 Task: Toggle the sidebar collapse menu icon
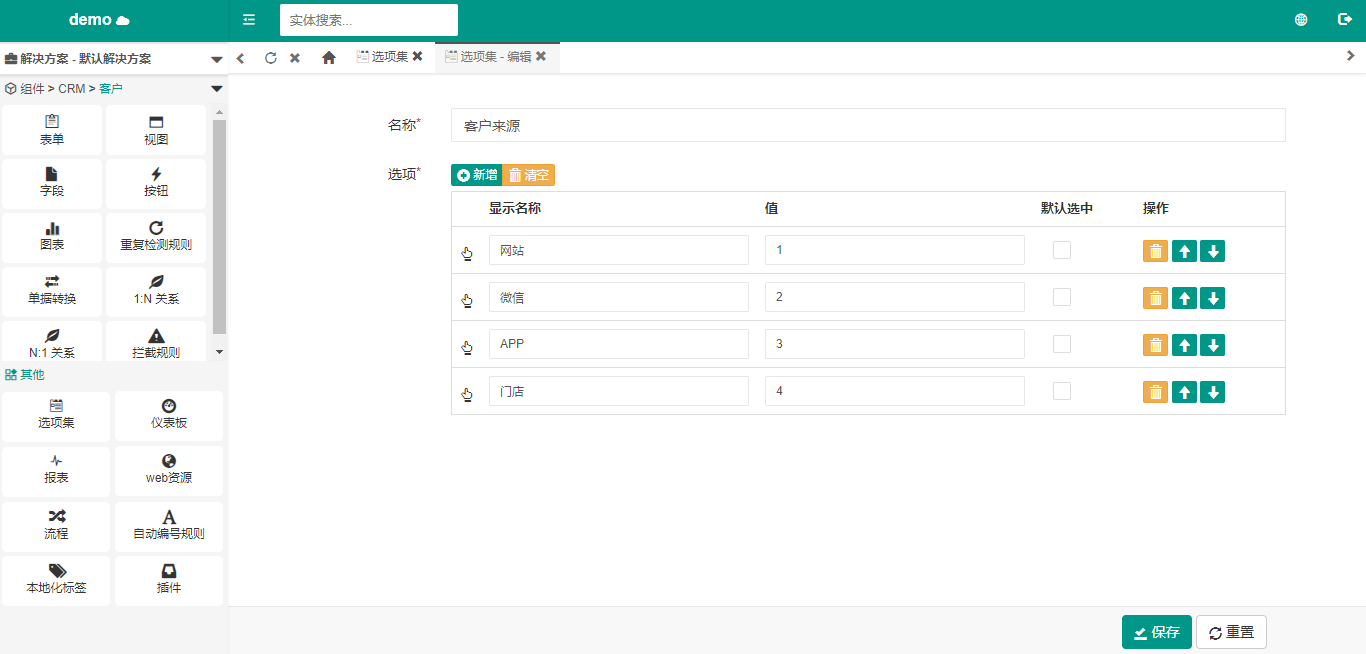pos(249,20)
